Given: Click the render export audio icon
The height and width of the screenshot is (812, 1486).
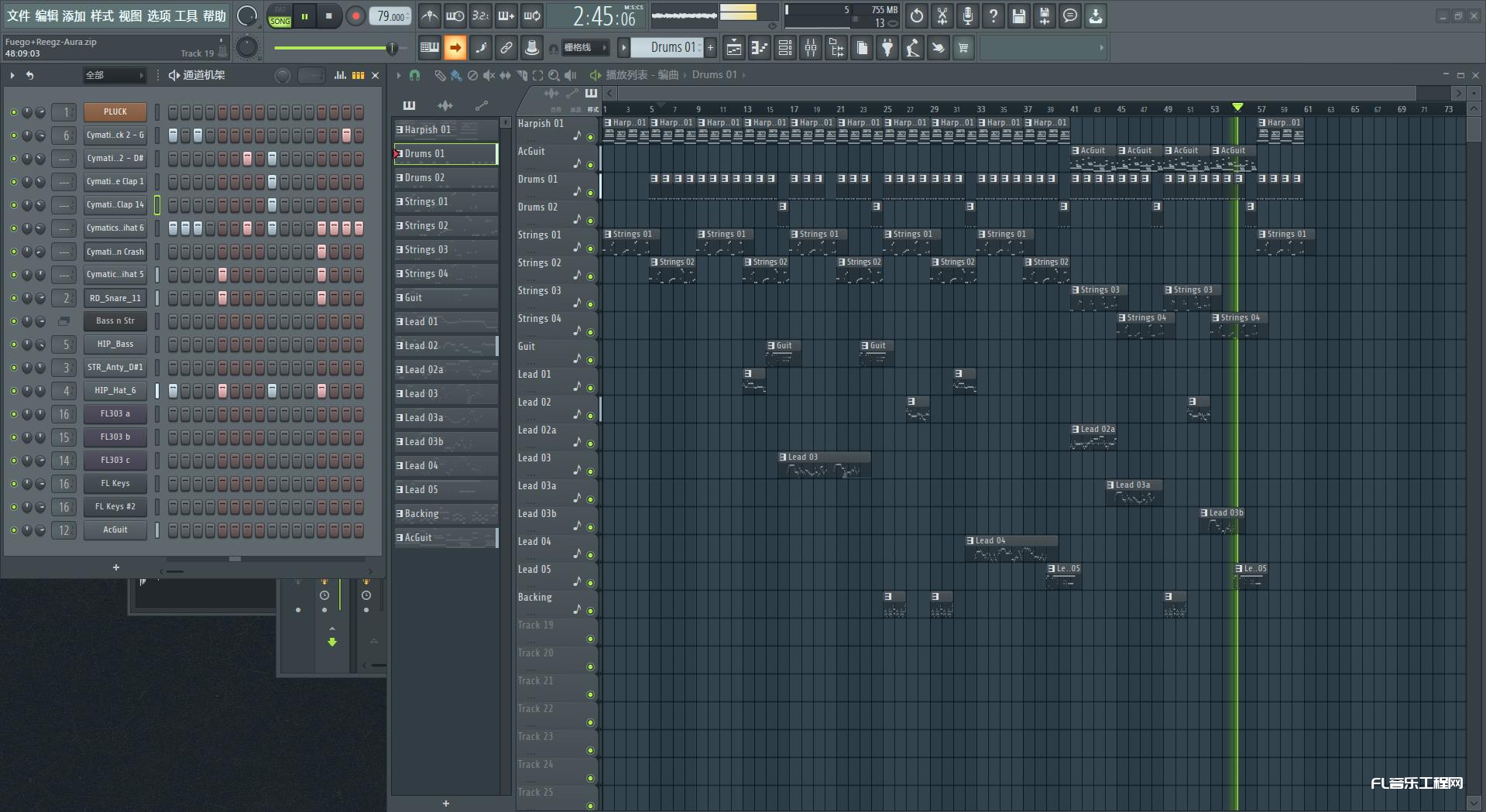Looking at the screenshot, I should point(1045,15).
